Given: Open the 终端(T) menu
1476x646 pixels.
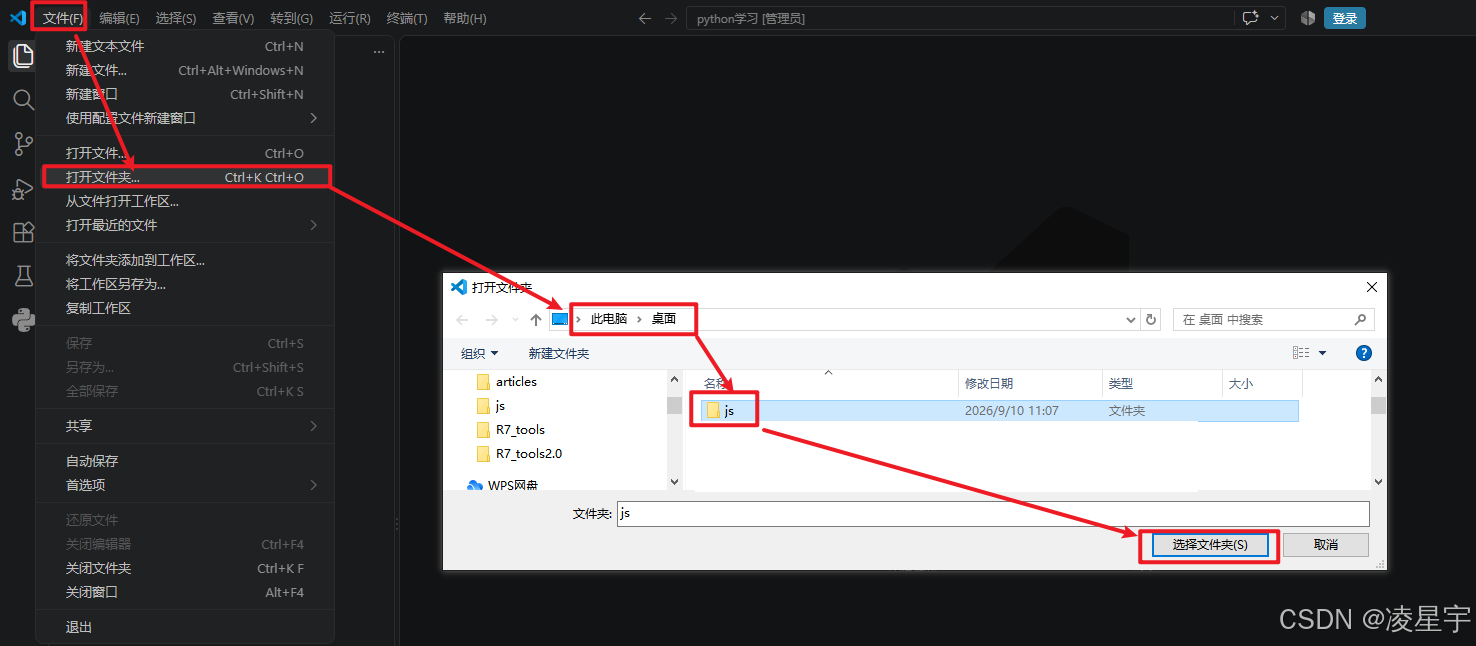Looking at the screenshot, I should pos(407,18).
